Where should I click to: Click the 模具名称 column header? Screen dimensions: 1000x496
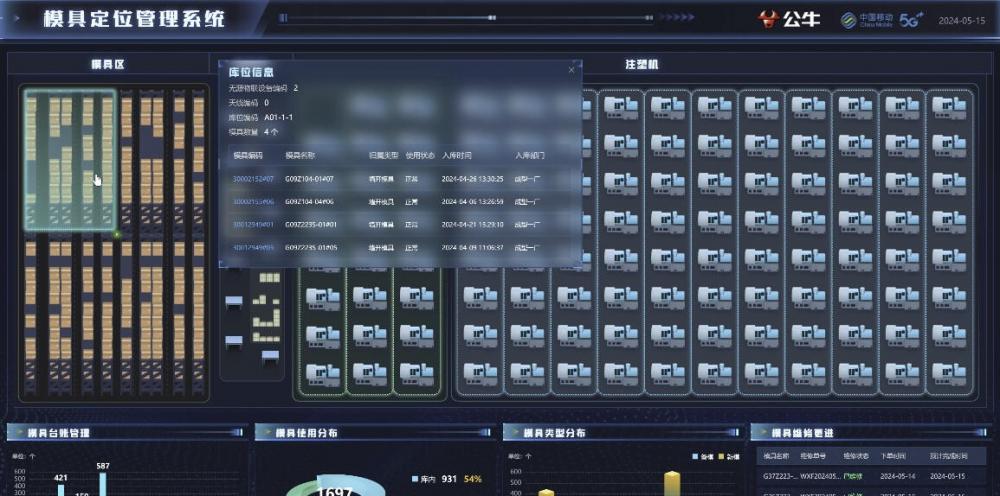pos(300,156)
